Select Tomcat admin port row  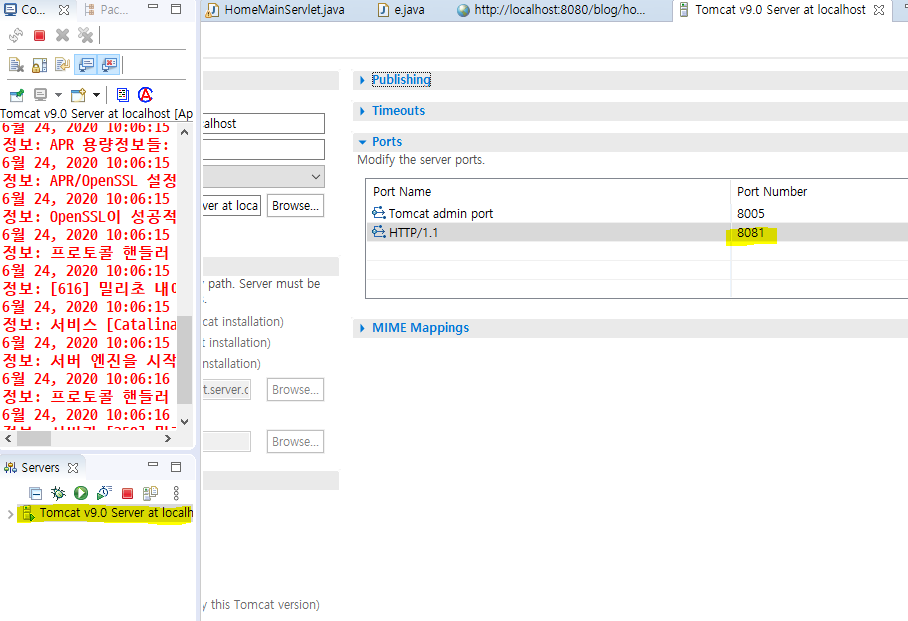click(637, 213)
